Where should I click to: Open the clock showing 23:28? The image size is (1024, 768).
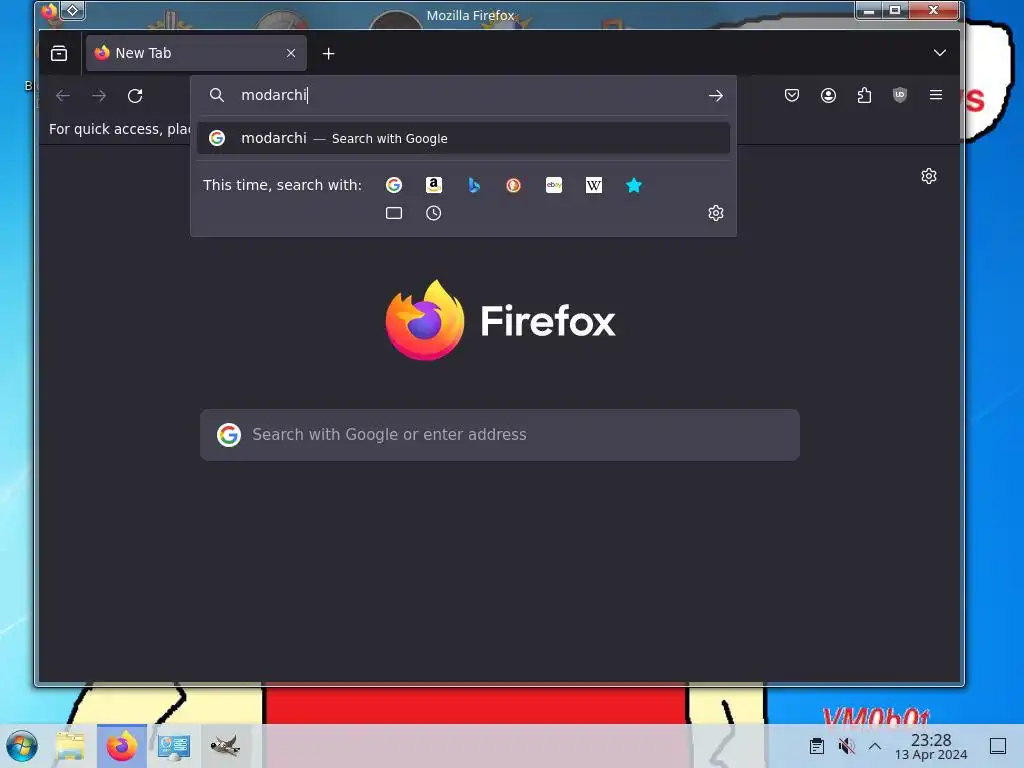pos(931,746)
